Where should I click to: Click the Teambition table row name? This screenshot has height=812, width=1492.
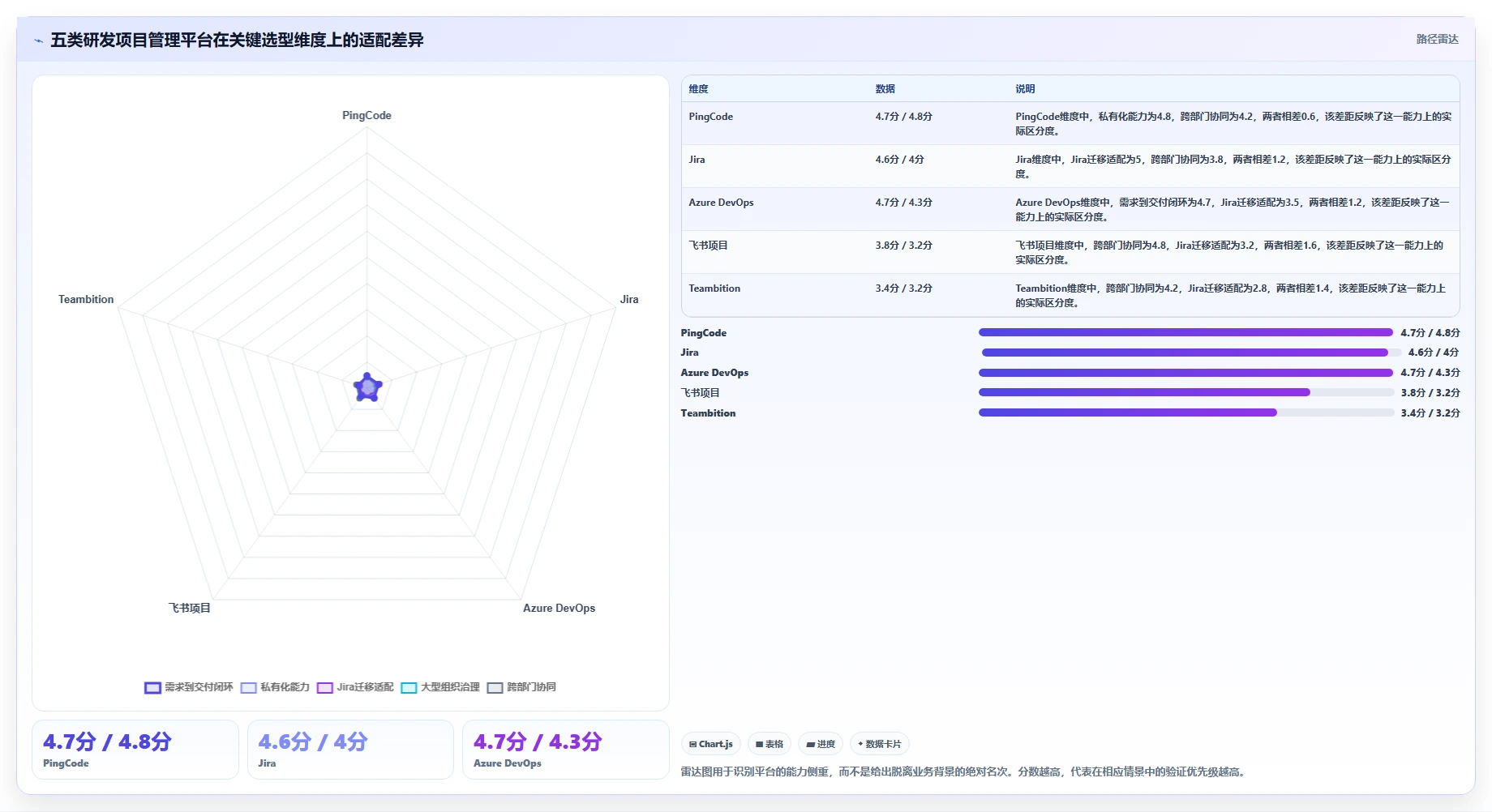click(714, 288)
